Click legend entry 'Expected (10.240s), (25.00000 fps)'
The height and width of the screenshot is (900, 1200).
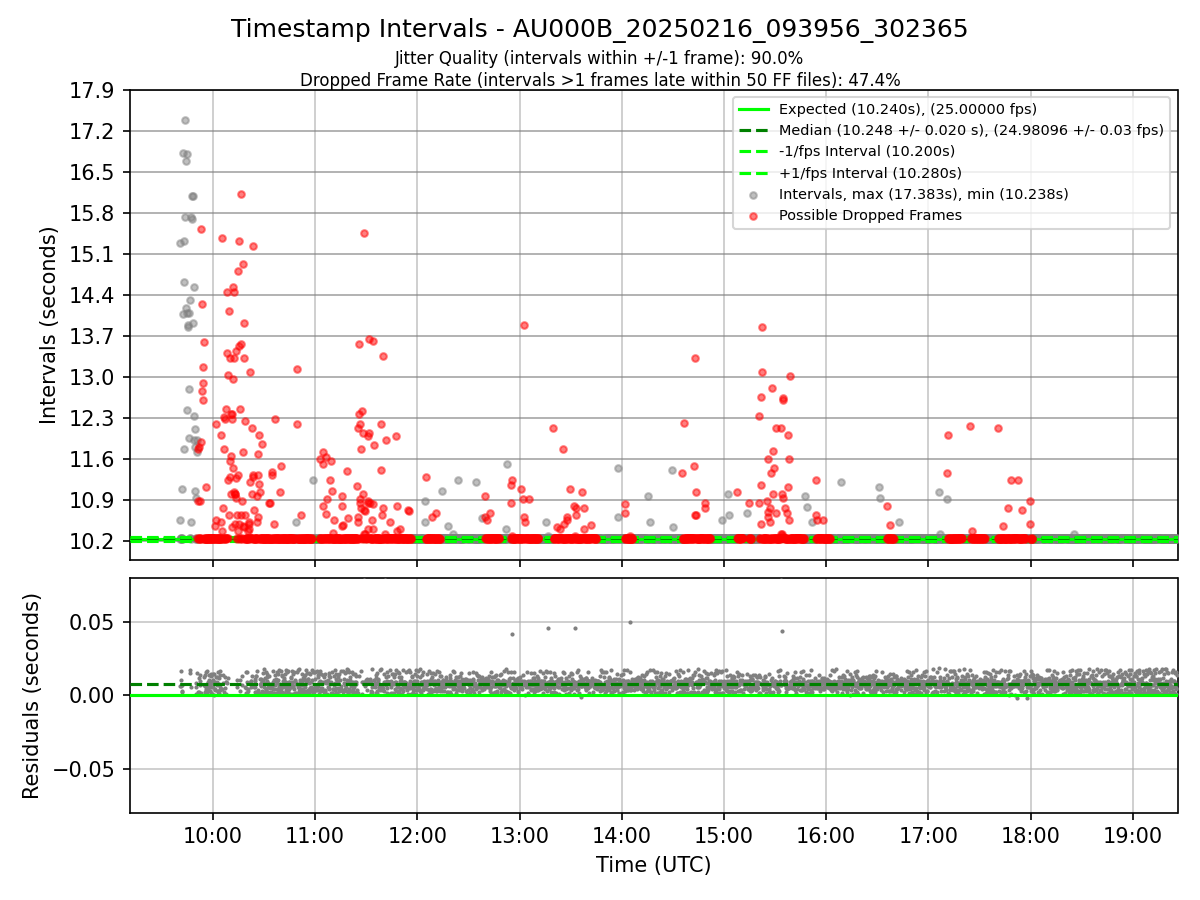pos(907,109)
